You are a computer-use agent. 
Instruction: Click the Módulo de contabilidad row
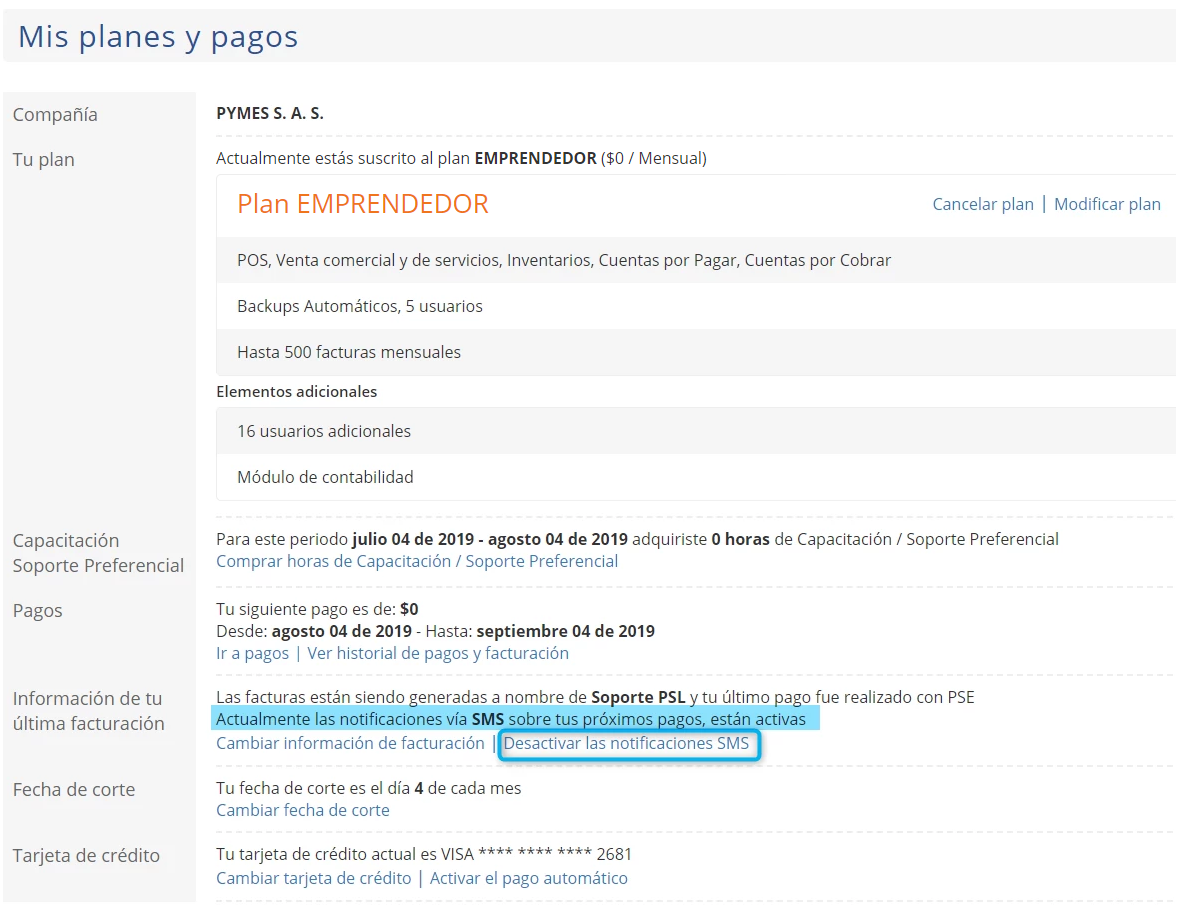click(325, 477)
